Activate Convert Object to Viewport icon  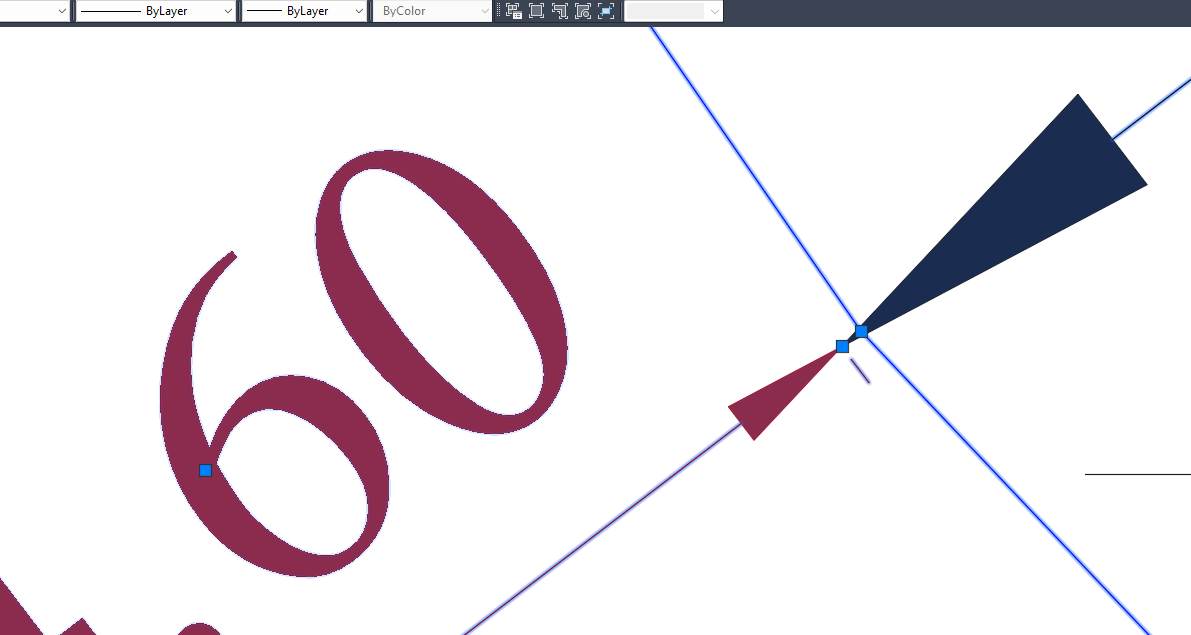583,11
